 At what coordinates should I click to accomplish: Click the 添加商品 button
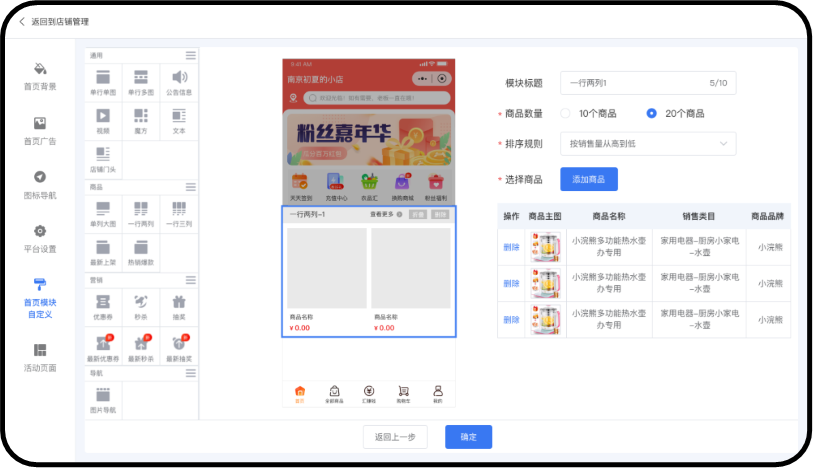588,179
